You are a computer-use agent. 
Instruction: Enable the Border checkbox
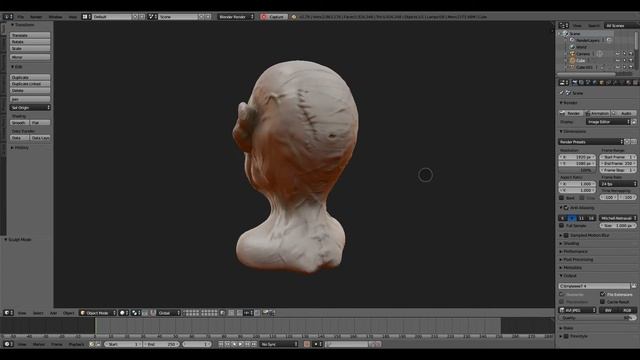(x=562, y=198)
